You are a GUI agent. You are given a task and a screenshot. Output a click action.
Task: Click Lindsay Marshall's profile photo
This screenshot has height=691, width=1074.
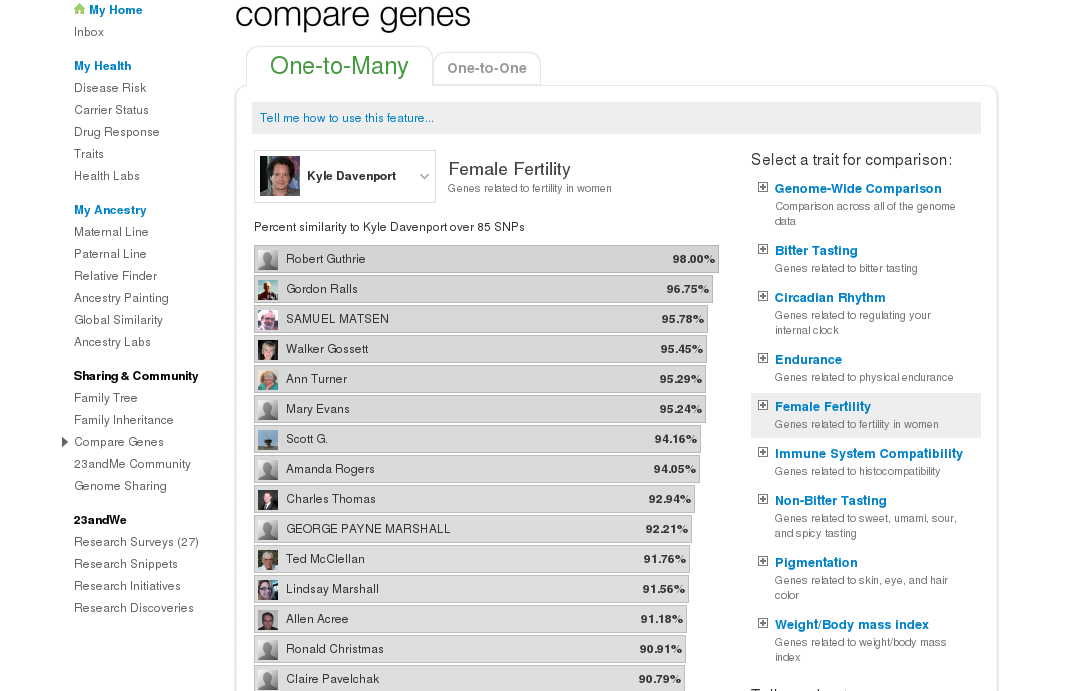pyautogui.click(x=268, y=590)
